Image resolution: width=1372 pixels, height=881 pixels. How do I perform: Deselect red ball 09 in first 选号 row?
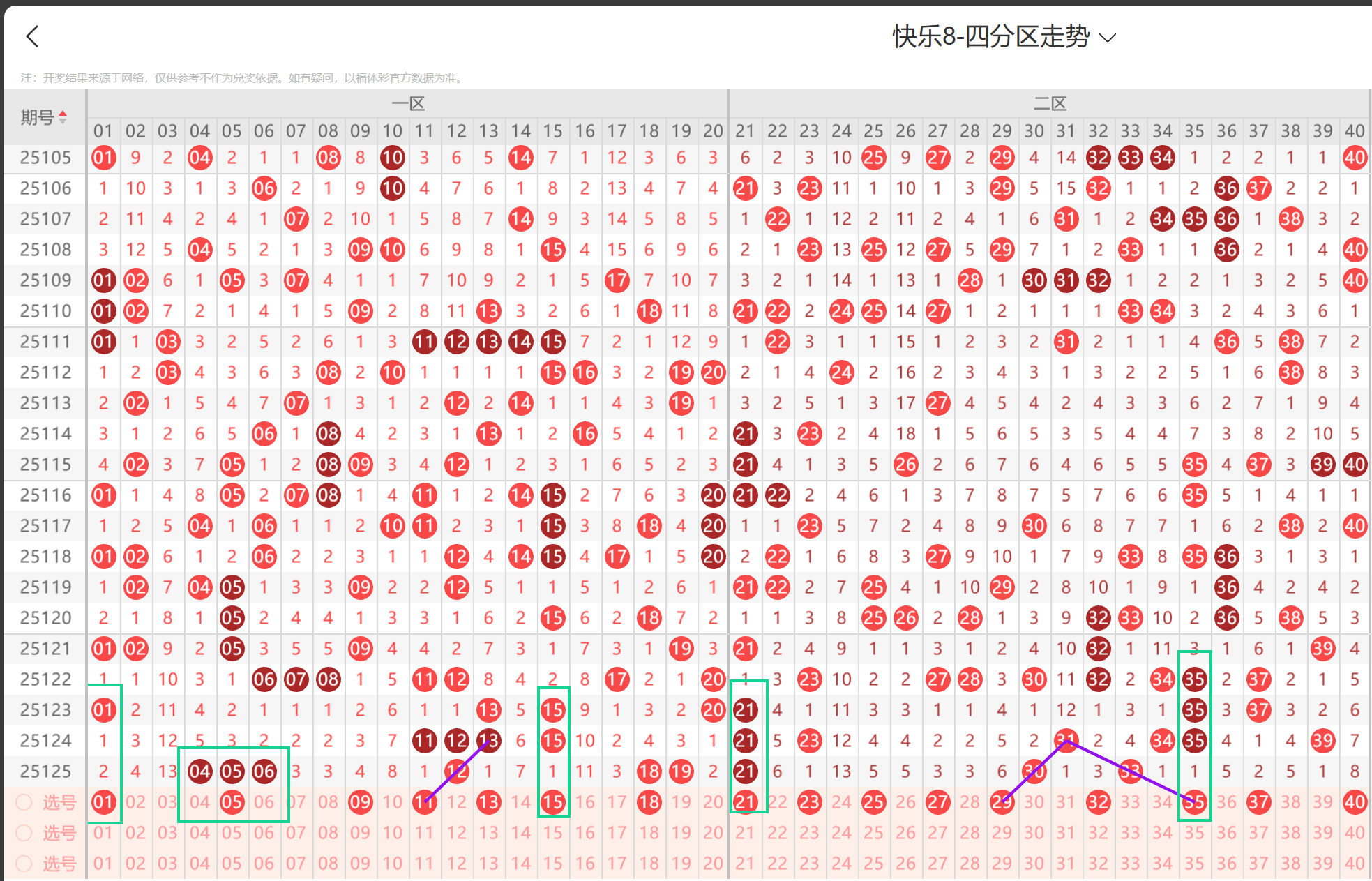[x=360, y=802]
